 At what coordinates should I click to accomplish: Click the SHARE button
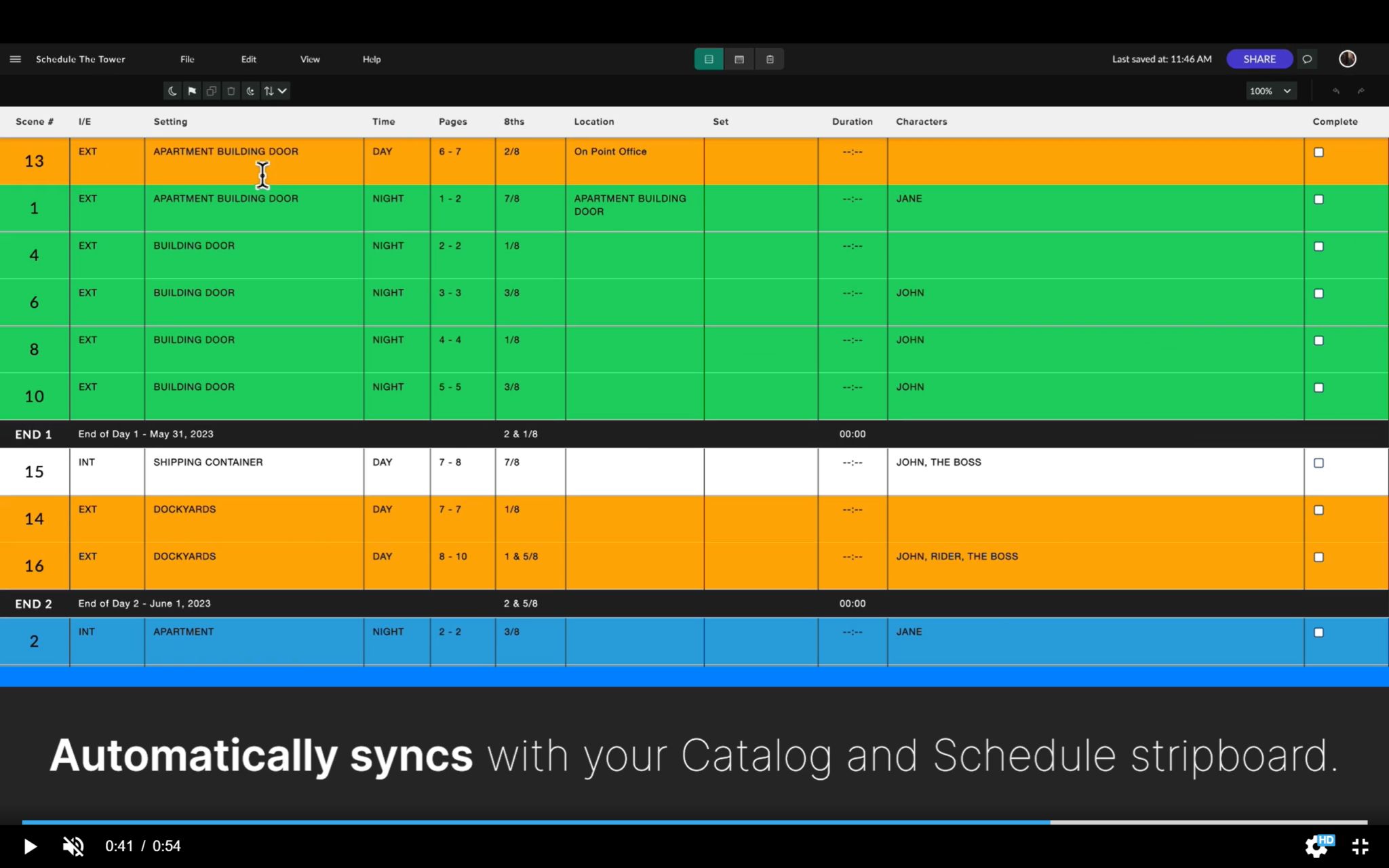tap(1259, 59)
